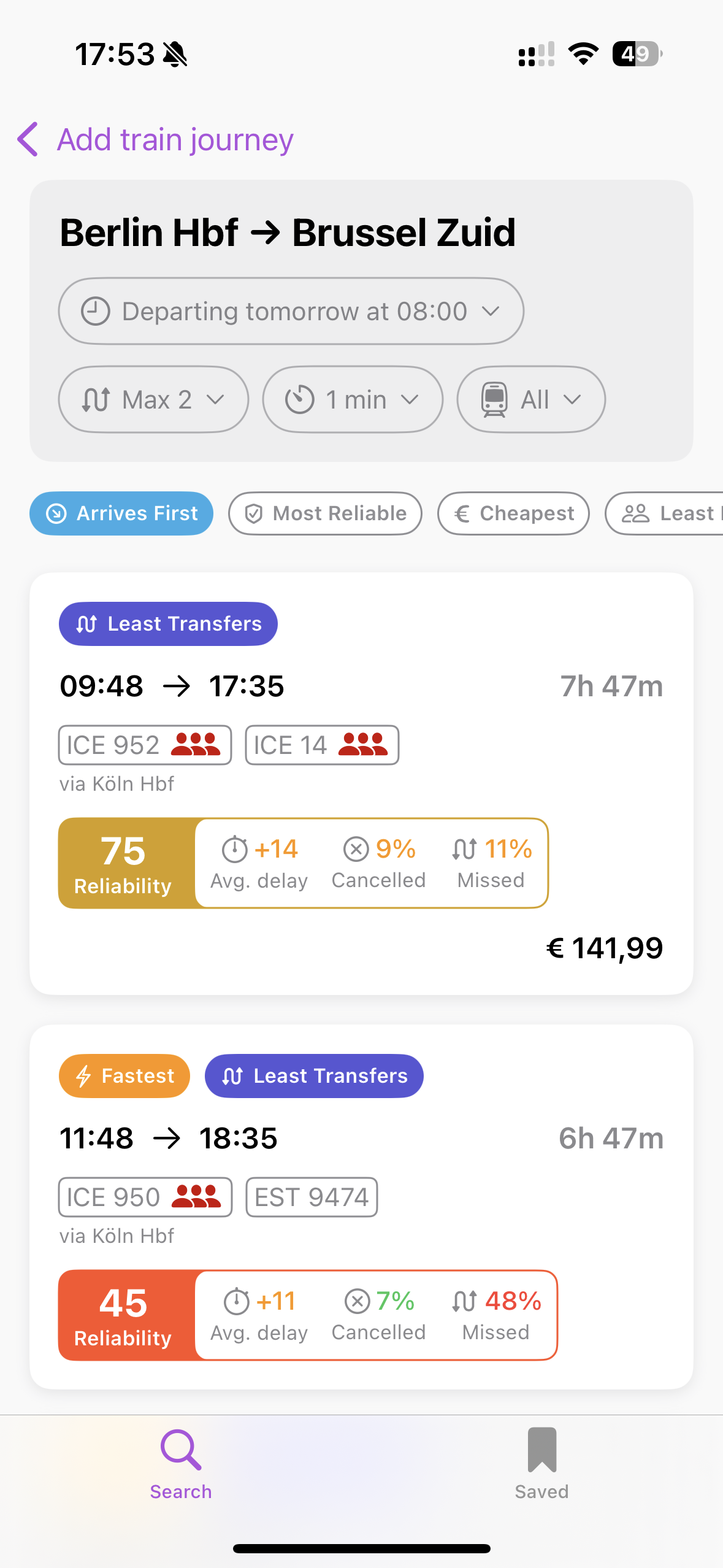
Task: Open the 1 min transfer time dropdown
Action: [353, 399]
